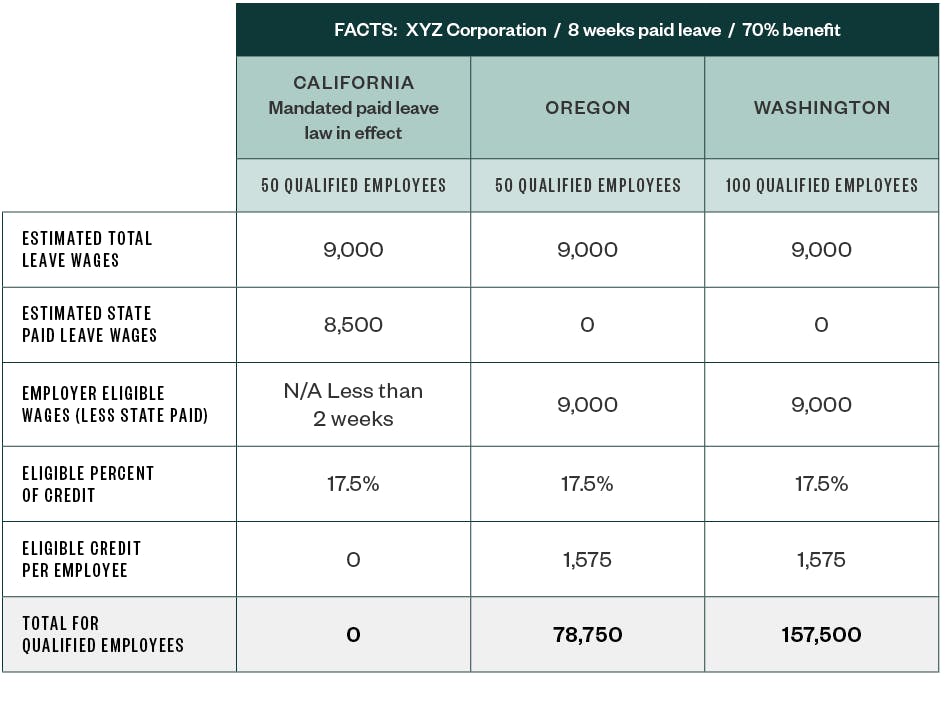Click Washington's 1,575 credit per employee cell

821,559
